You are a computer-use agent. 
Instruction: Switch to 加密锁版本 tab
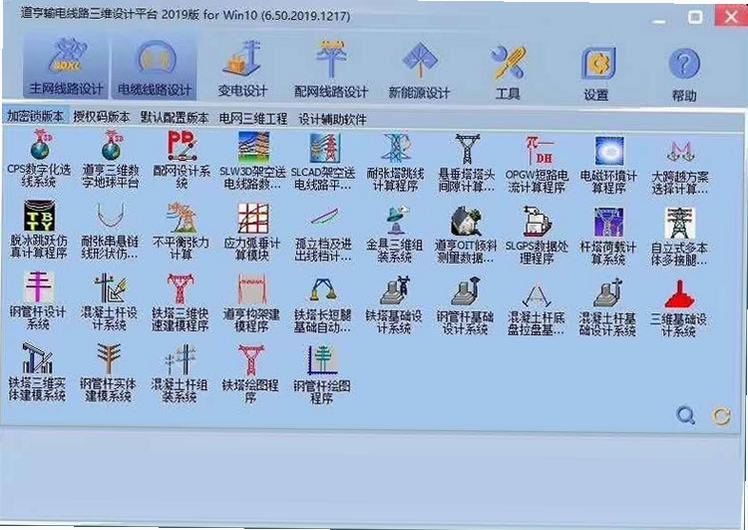(x=35, y=115)
